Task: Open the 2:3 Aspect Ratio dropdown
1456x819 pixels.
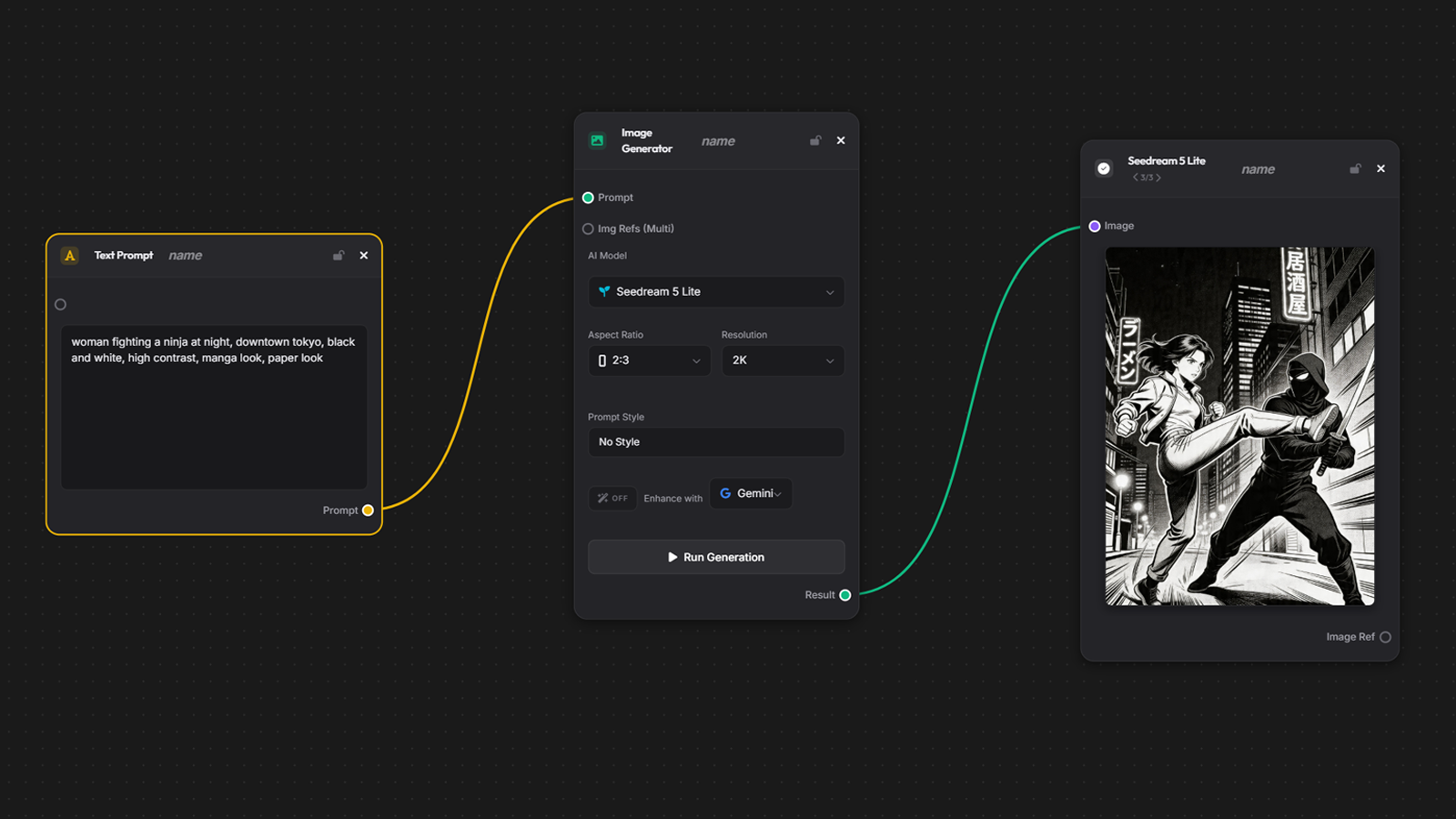Action: pos(649,360)
